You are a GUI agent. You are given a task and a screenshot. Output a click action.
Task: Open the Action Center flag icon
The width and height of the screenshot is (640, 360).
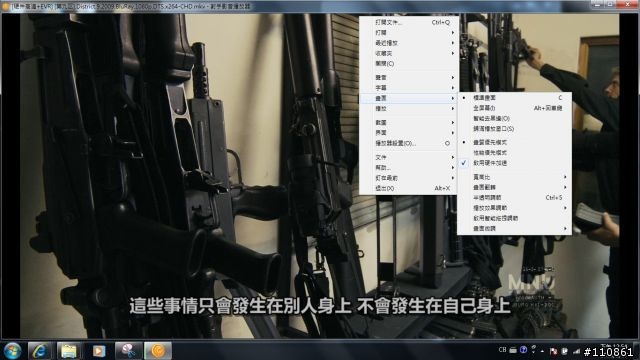pyautogui.click(x=553, y=351)
